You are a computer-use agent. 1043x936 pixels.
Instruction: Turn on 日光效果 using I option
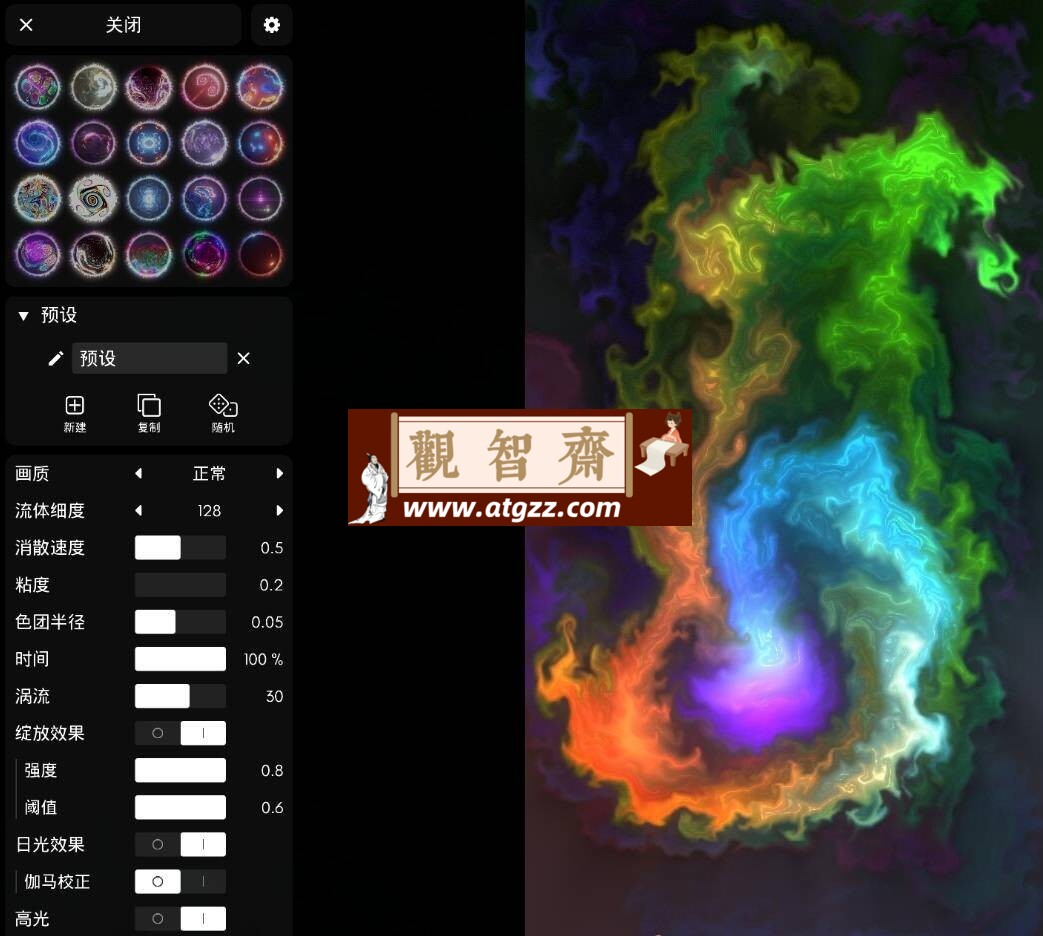[x=204, y=845]
